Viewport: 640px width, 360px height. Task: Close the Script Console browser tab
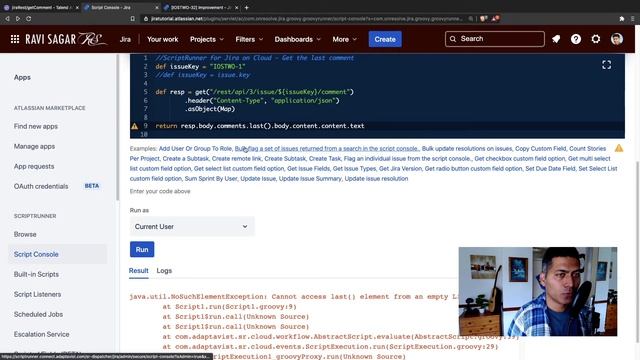point(157,7)
